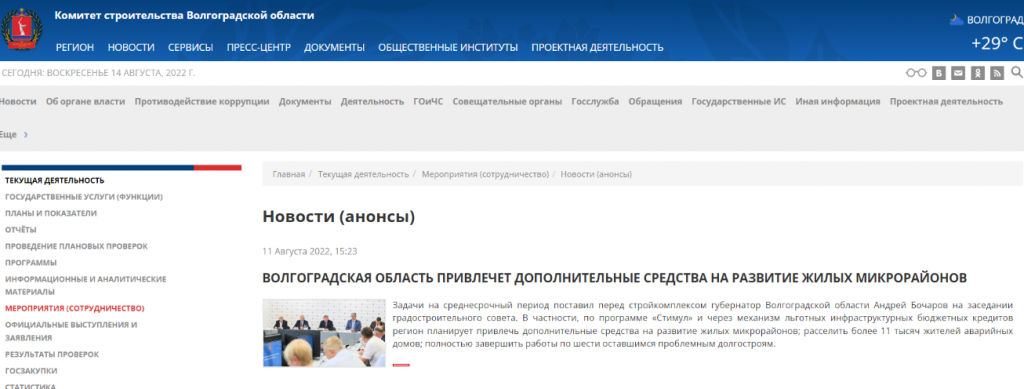Select 'Деятельность' in the gray navigation bar
1024x389 pixels.
(x=372, y=101)
